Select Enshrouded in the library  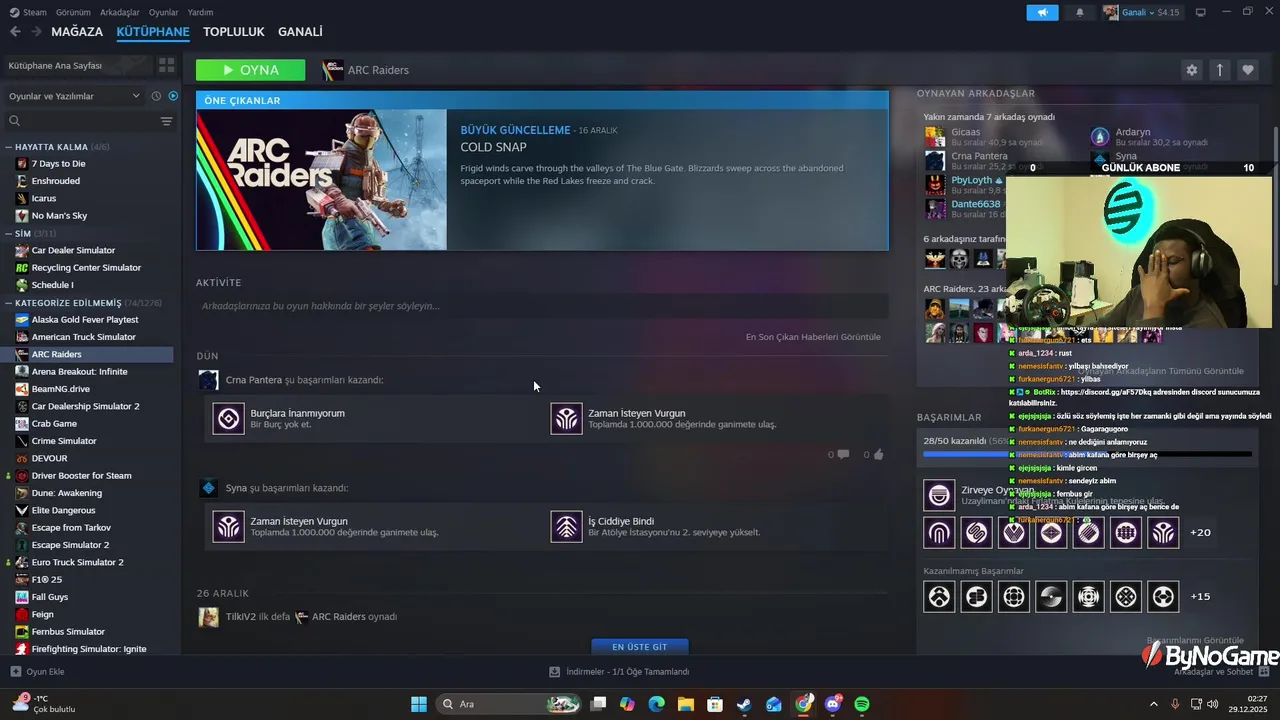55,181
